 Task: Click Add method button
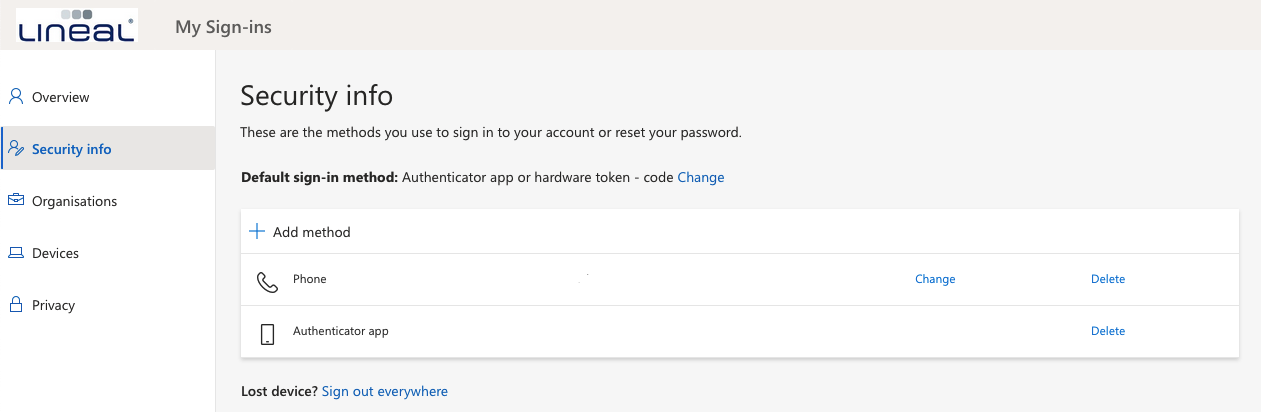coord(311,232)
